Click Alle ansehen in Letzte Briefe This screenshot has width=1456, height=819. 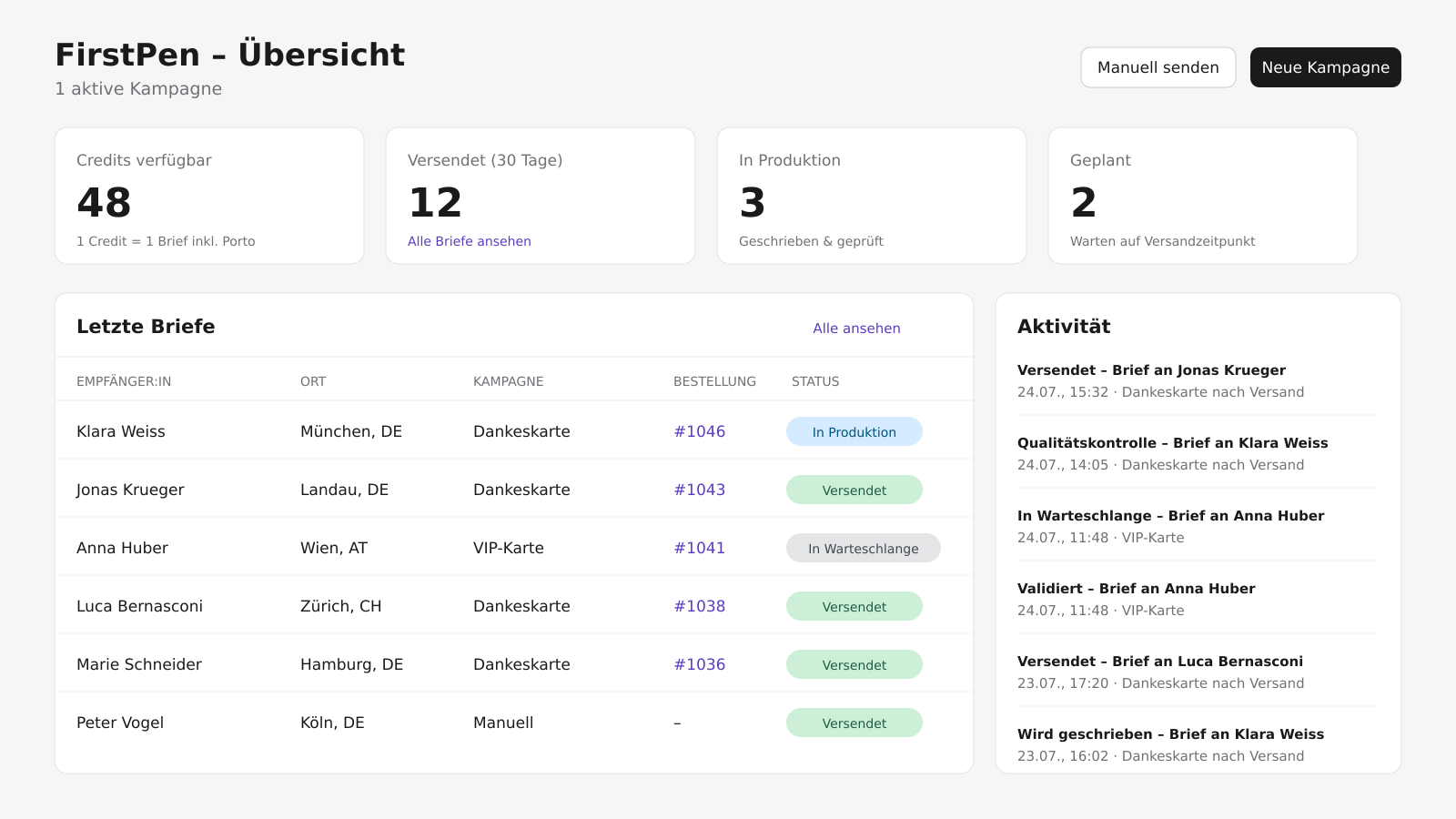[x=856, y=329]
